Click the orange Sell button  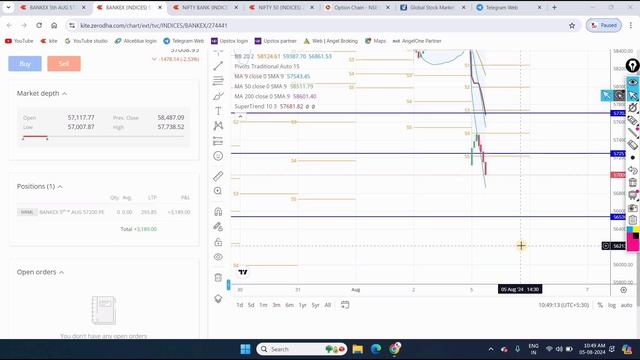tap(64, 64)
